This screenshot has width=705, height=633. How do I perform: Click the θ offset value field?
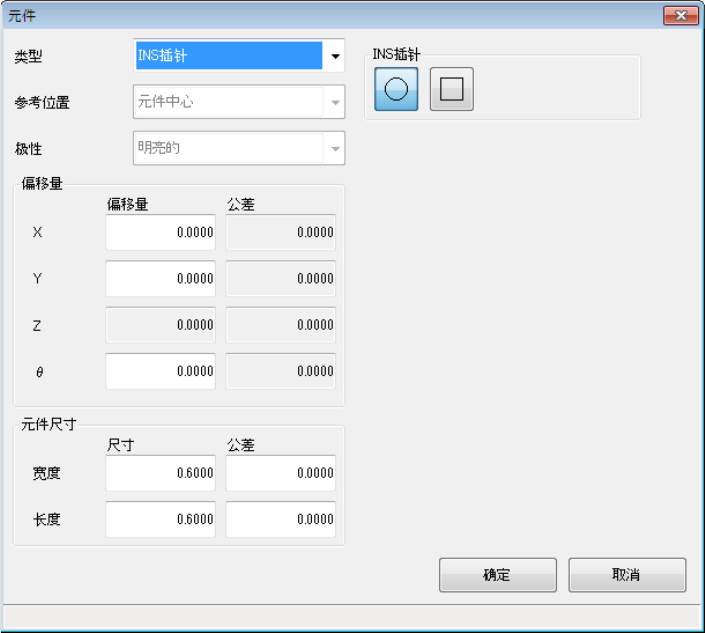(161, 371)
